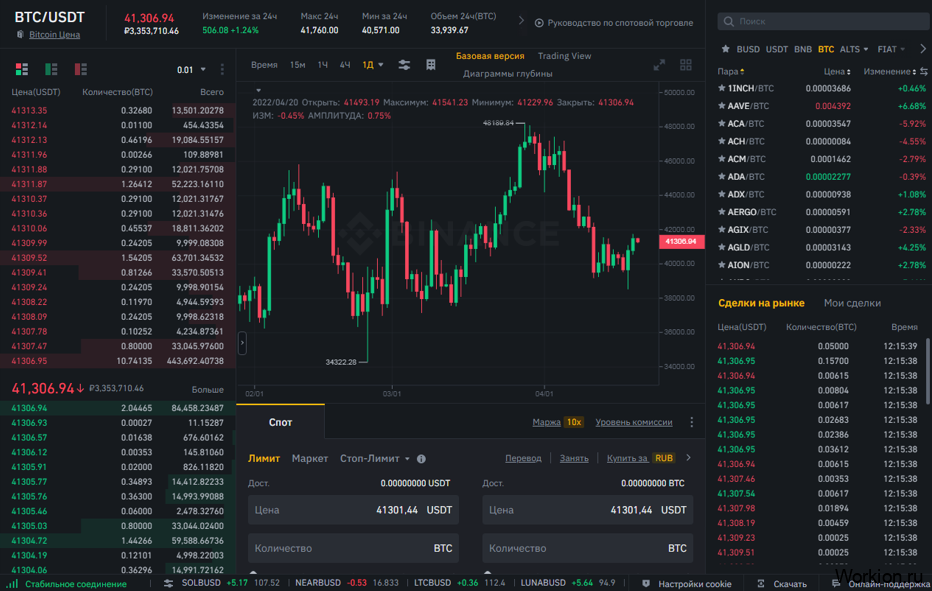Open the Уровень комиссии link

[633, 422]
